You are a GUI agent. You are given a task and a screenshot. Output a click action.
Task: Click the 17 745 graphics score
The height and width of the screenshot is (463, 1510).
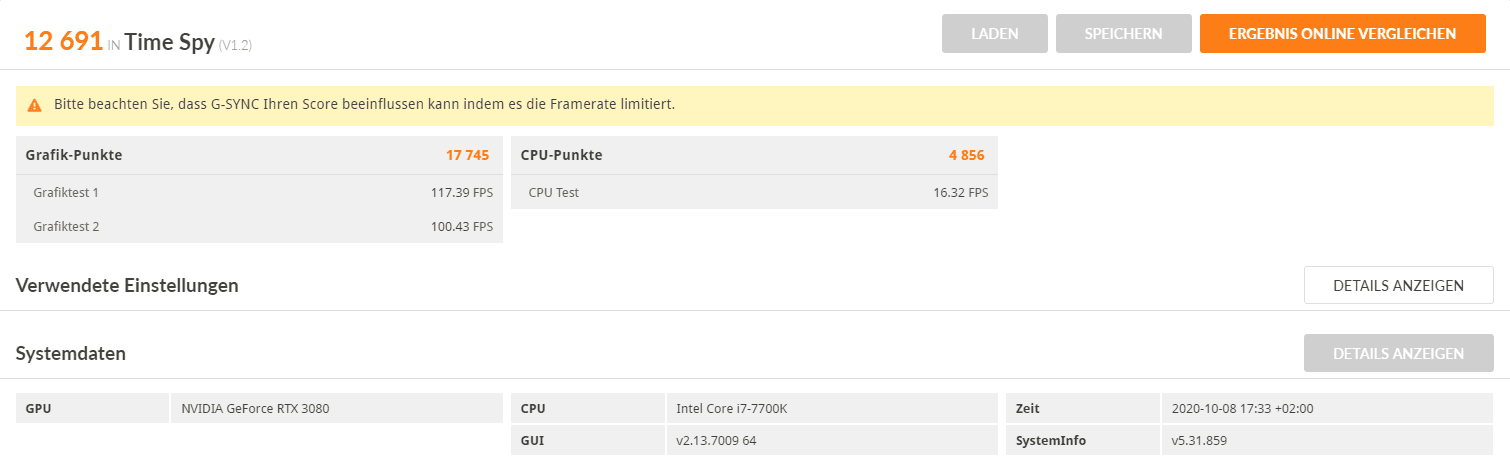click(x=468, y=155)
